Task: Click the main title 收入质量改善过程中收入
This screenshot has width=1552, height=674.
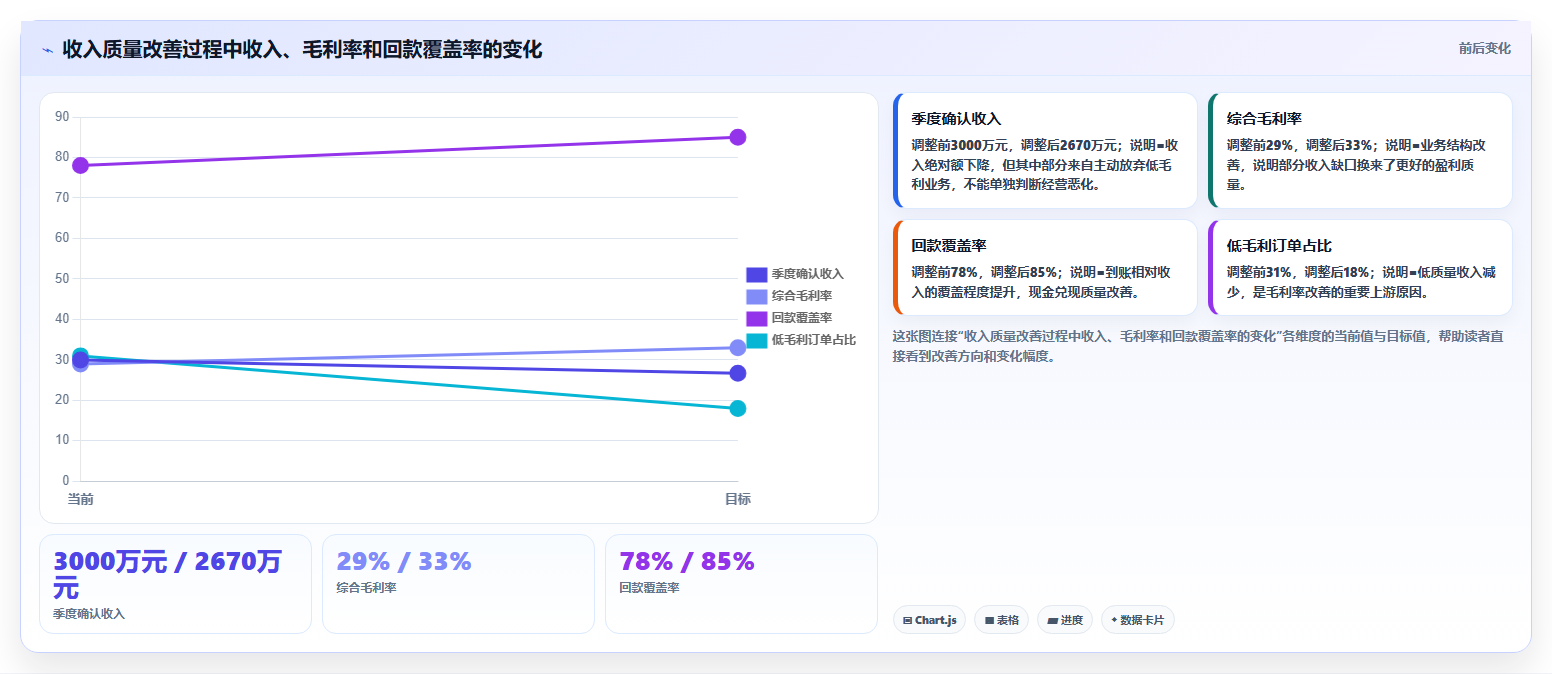Action: click(302, 49)
